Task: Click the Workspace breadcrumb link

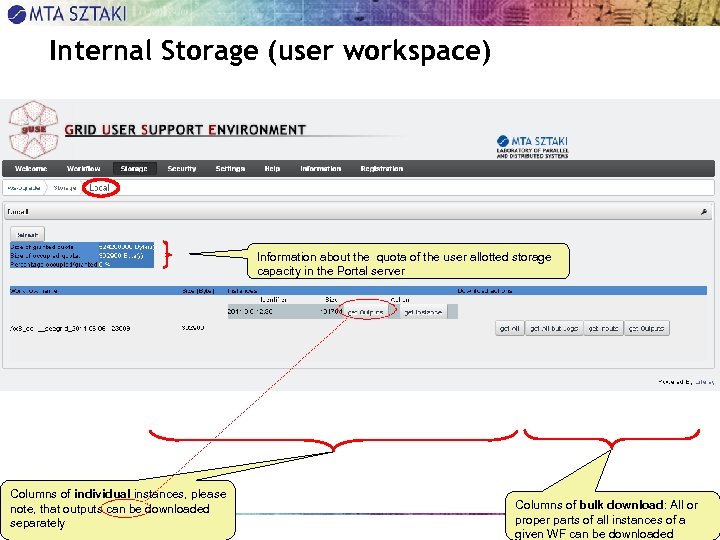Action: coord(24,188)
